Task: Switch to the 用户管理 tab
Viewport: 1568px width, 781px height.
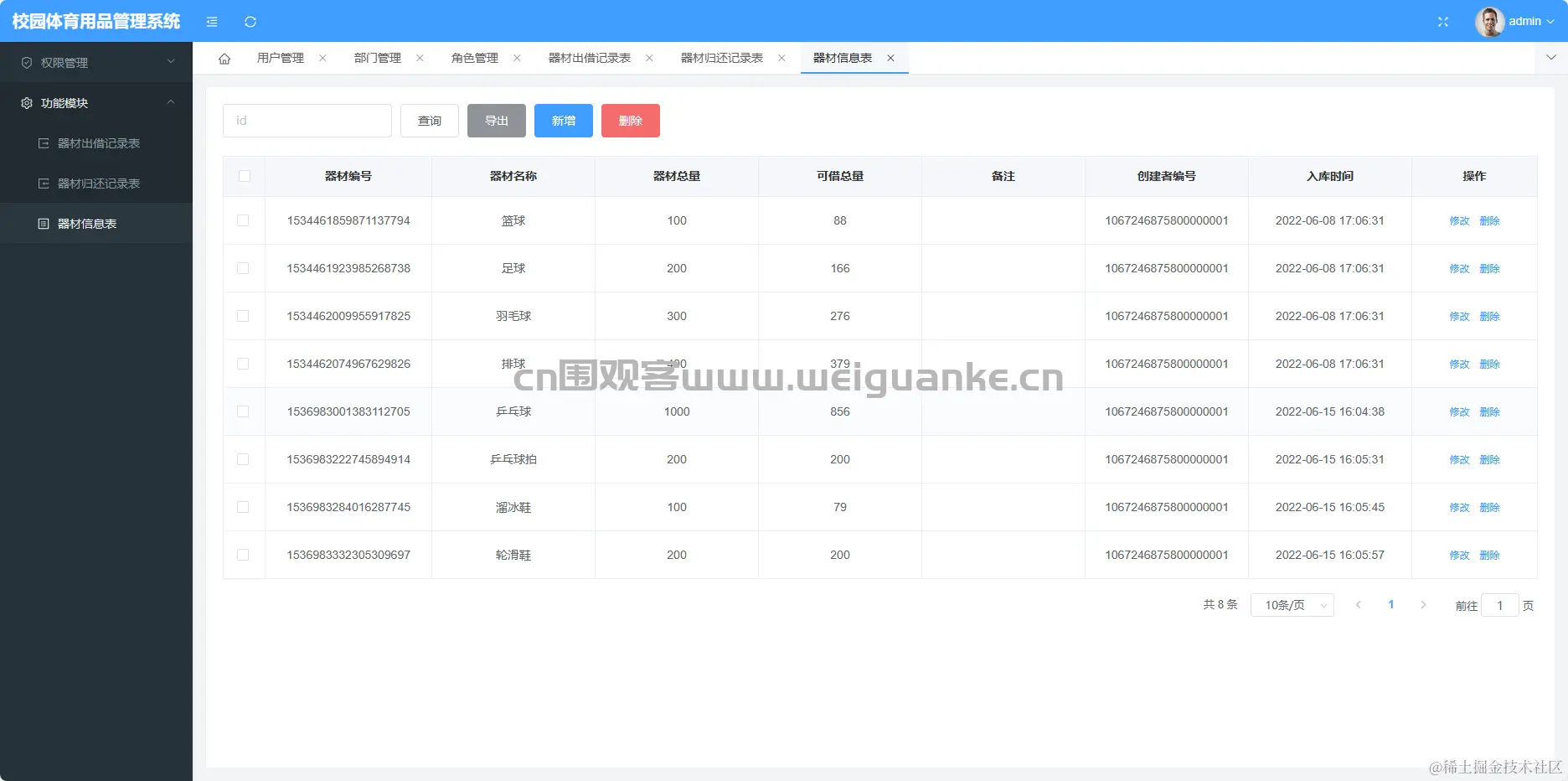Action: [281, 58]
